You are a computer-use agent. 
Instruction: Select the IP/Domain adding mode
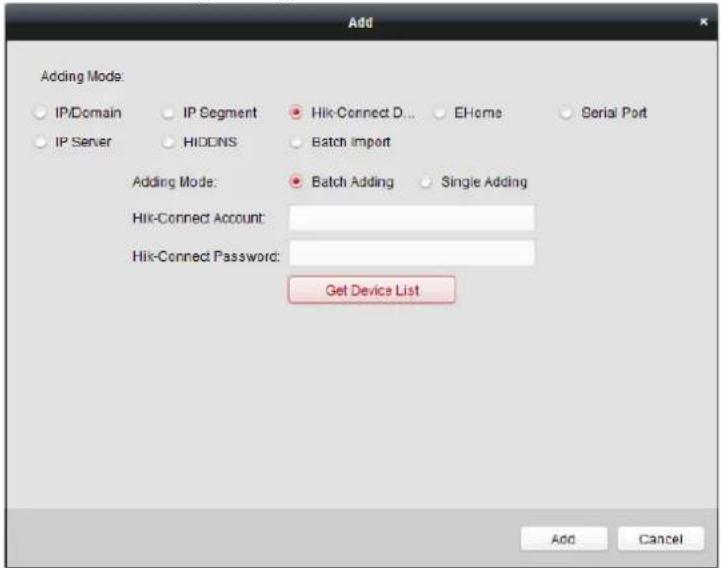pos(40,113)
